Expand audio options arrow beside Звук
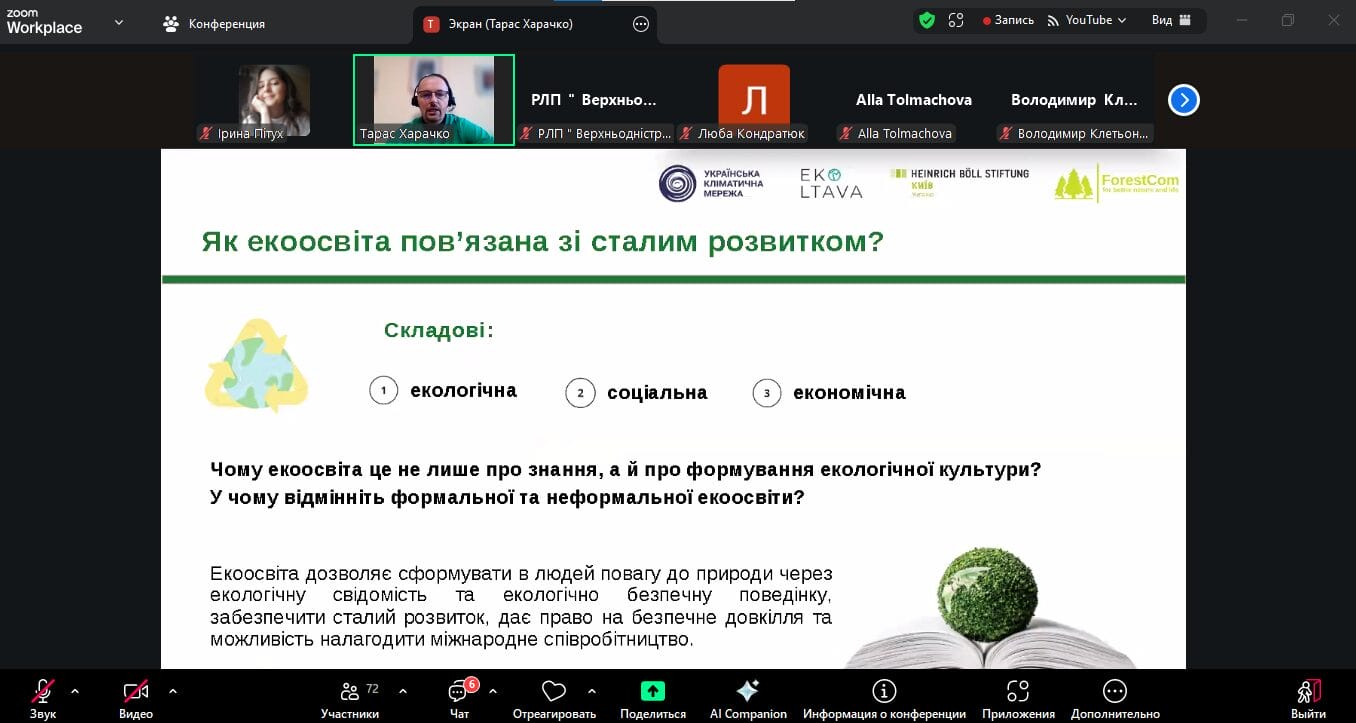 point(75,691)
